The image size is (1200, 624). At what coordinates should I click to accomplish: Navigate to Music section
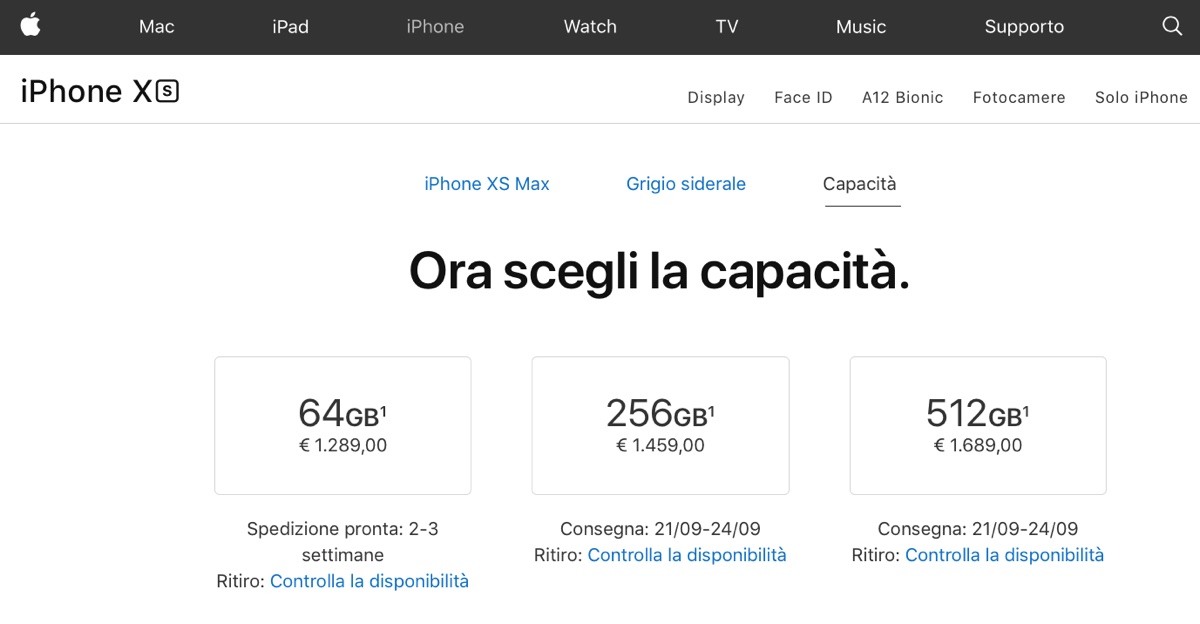[861, 27]
